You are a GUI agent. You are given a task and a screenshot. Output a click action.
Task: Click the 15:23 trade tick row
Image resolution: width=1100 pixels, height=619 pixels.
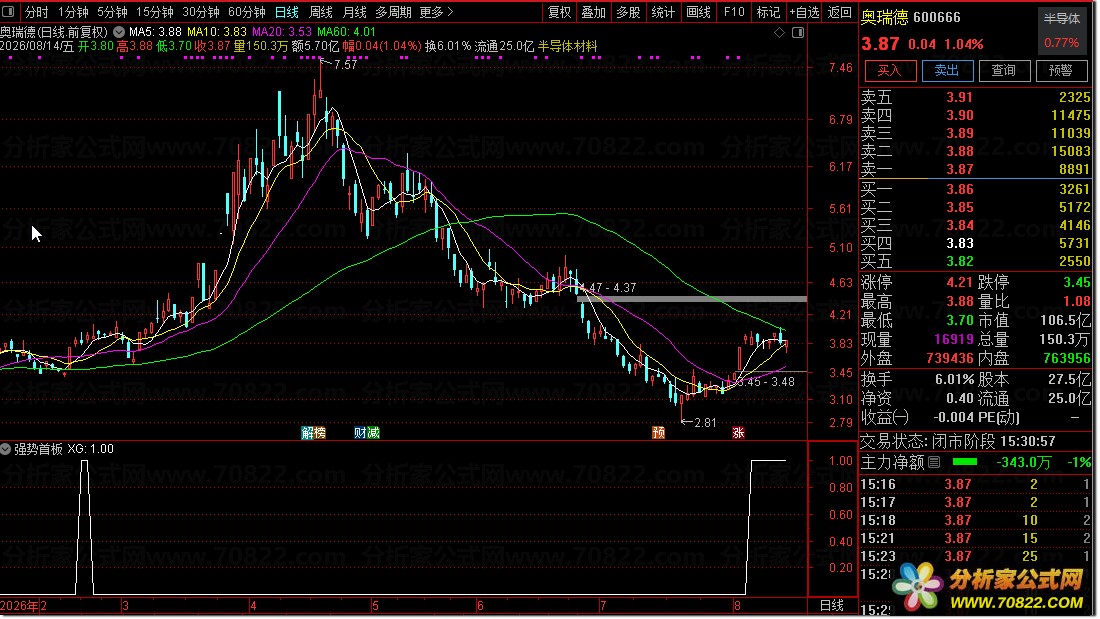coord(975,557)
